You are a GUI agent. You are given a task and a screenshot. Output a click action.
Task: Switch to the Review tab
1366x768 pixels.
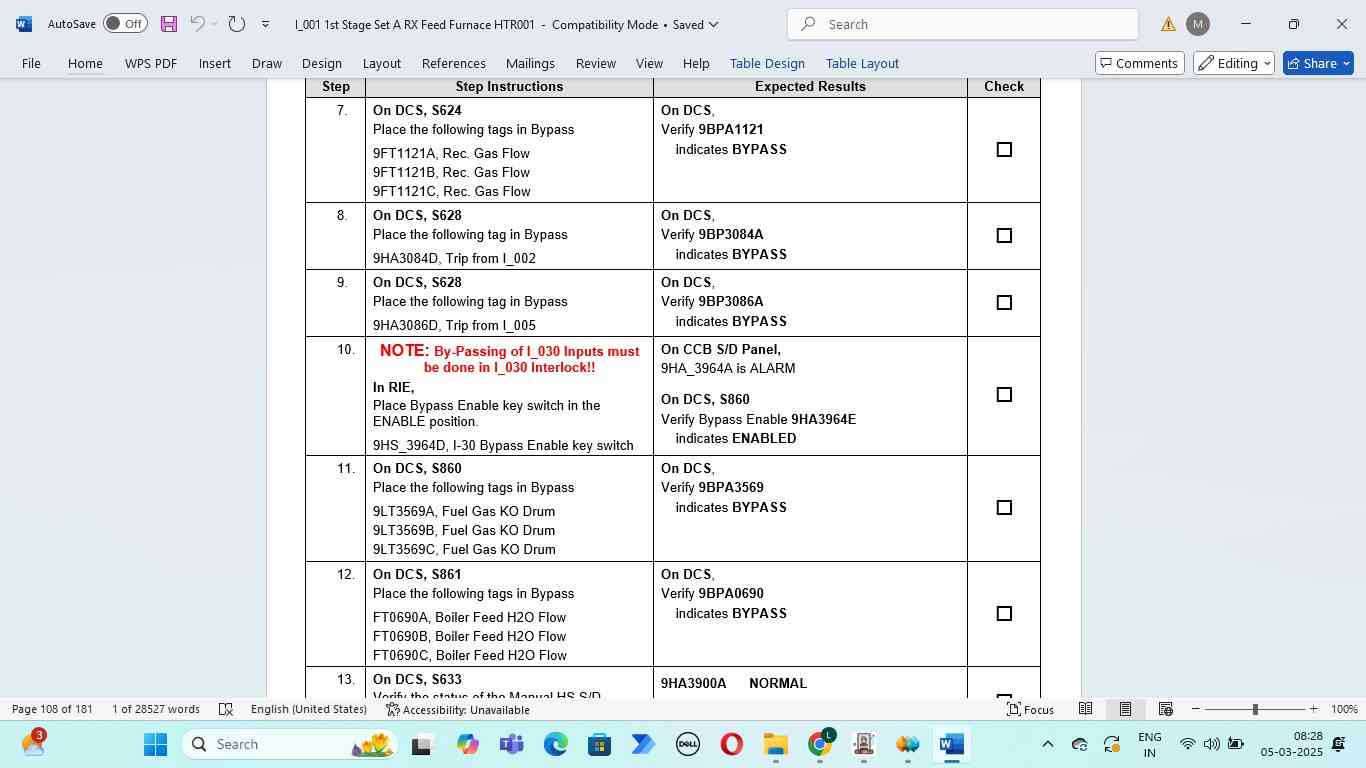596,63
